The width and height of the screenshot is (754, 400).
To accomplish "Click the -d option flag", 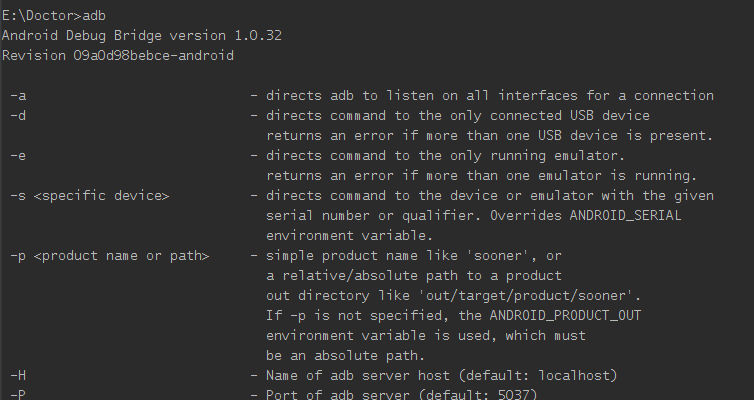I will pos(18,116).
